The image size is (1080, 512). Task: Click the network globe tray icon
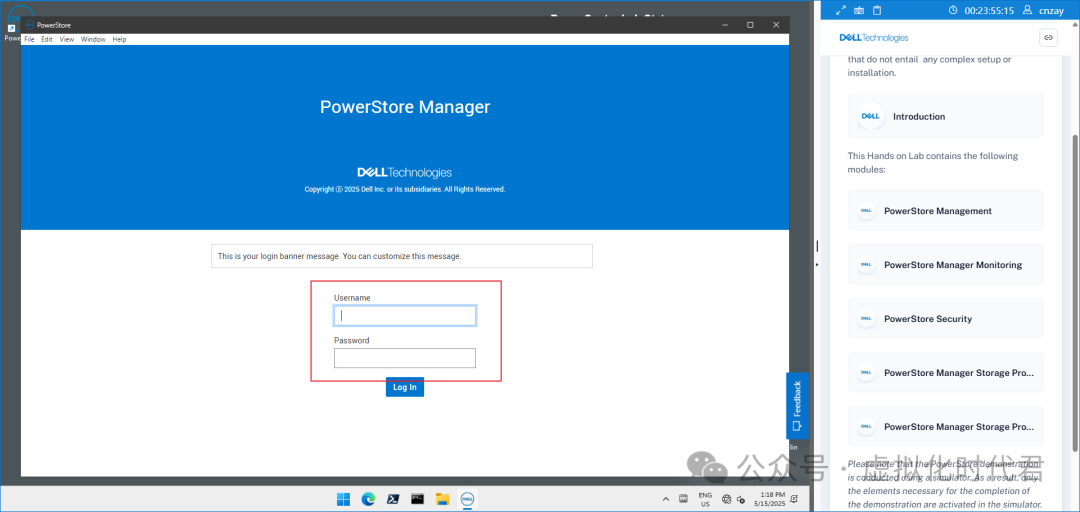pyautogui.click(x=726, y=500)
